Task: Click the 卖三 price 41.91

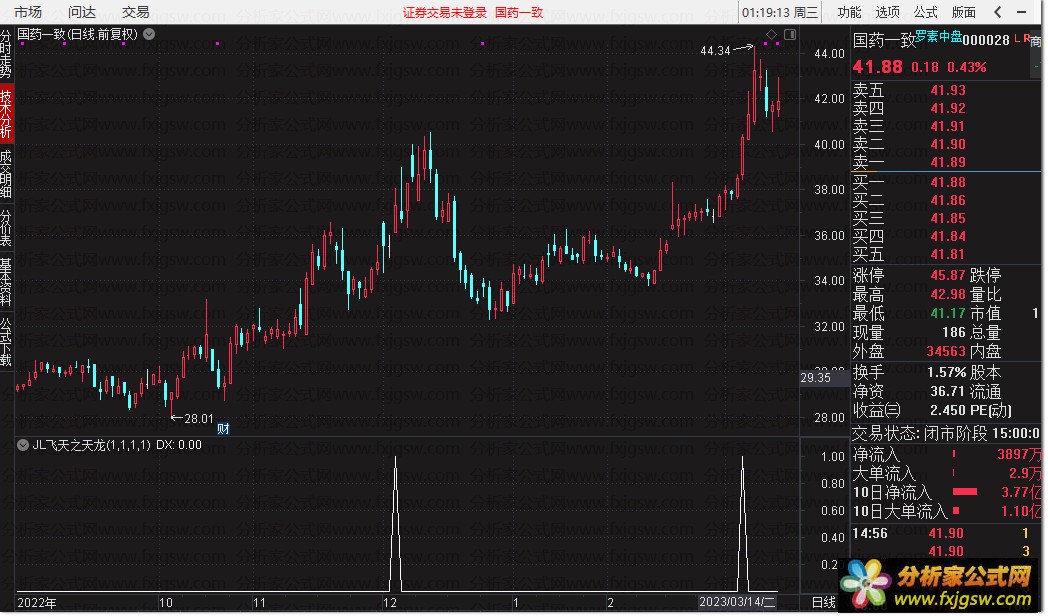Action: tap(948, 126)
